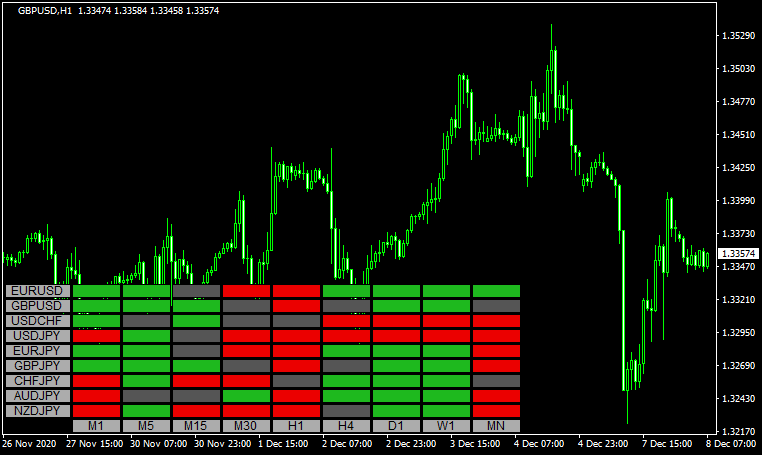Pick the H1 timeframe label
This screenshot has width=762, height=455.
(296, 426)
